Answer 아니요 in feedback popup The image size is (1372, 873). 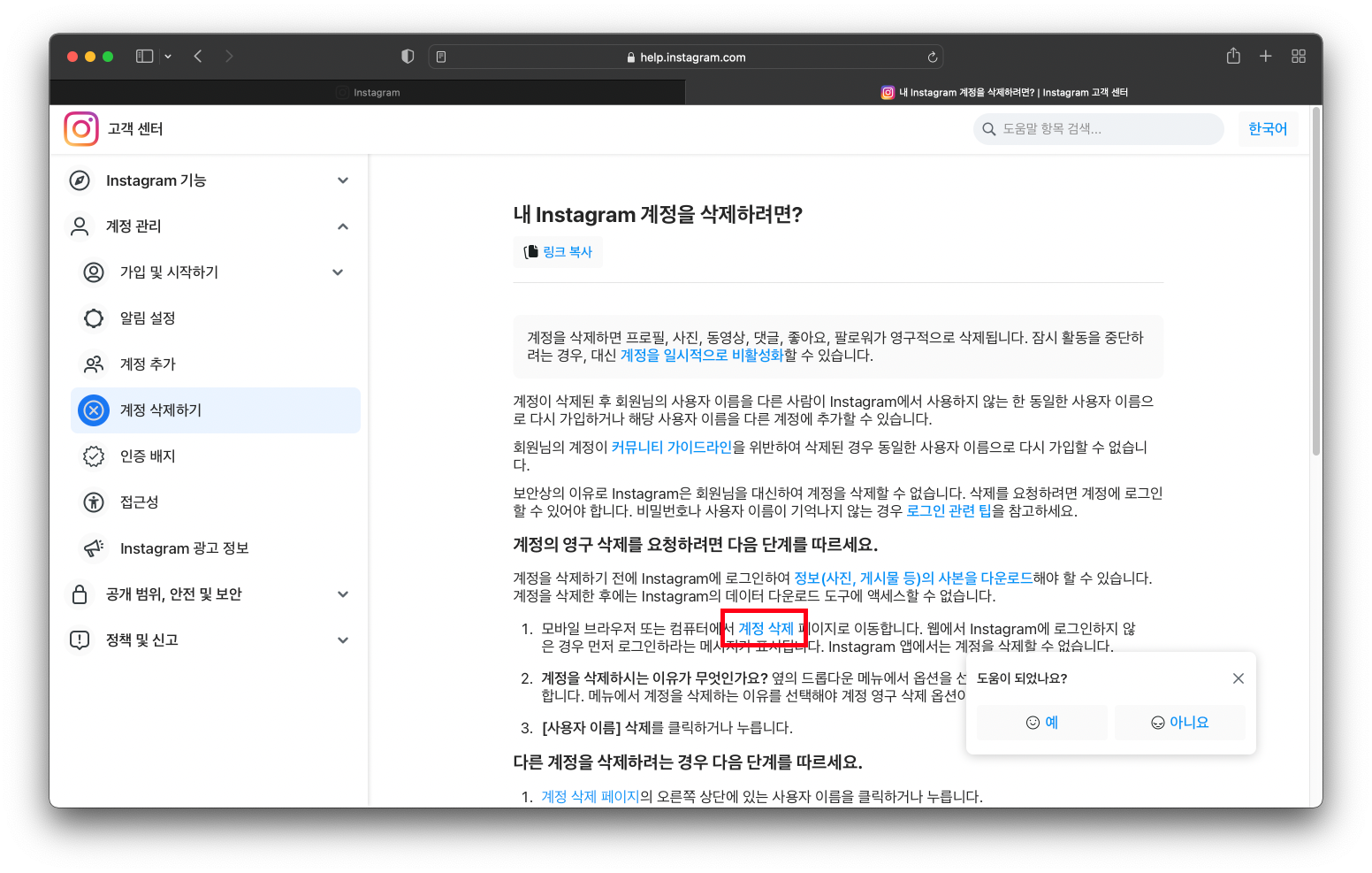coord(1180,723)
